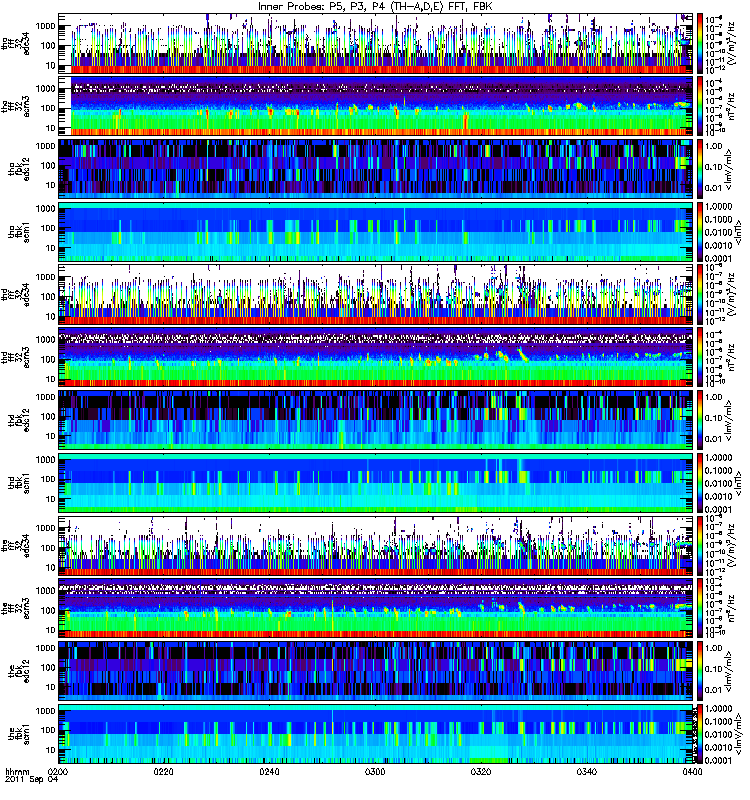
Task: Select the 0400 time axis label
Action: click(x=692, y=772)
